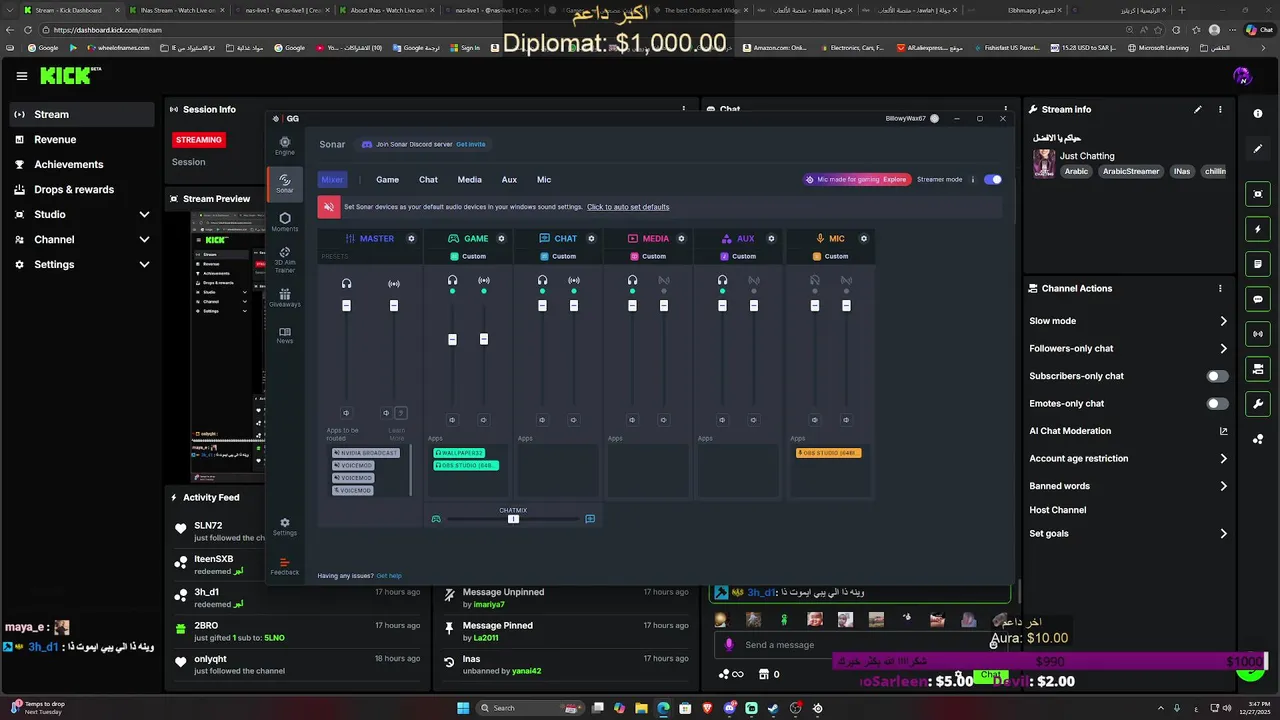Expand the Channel menu in Kick sidebar
Viewport: 1280px width, 720px height.
144,239
